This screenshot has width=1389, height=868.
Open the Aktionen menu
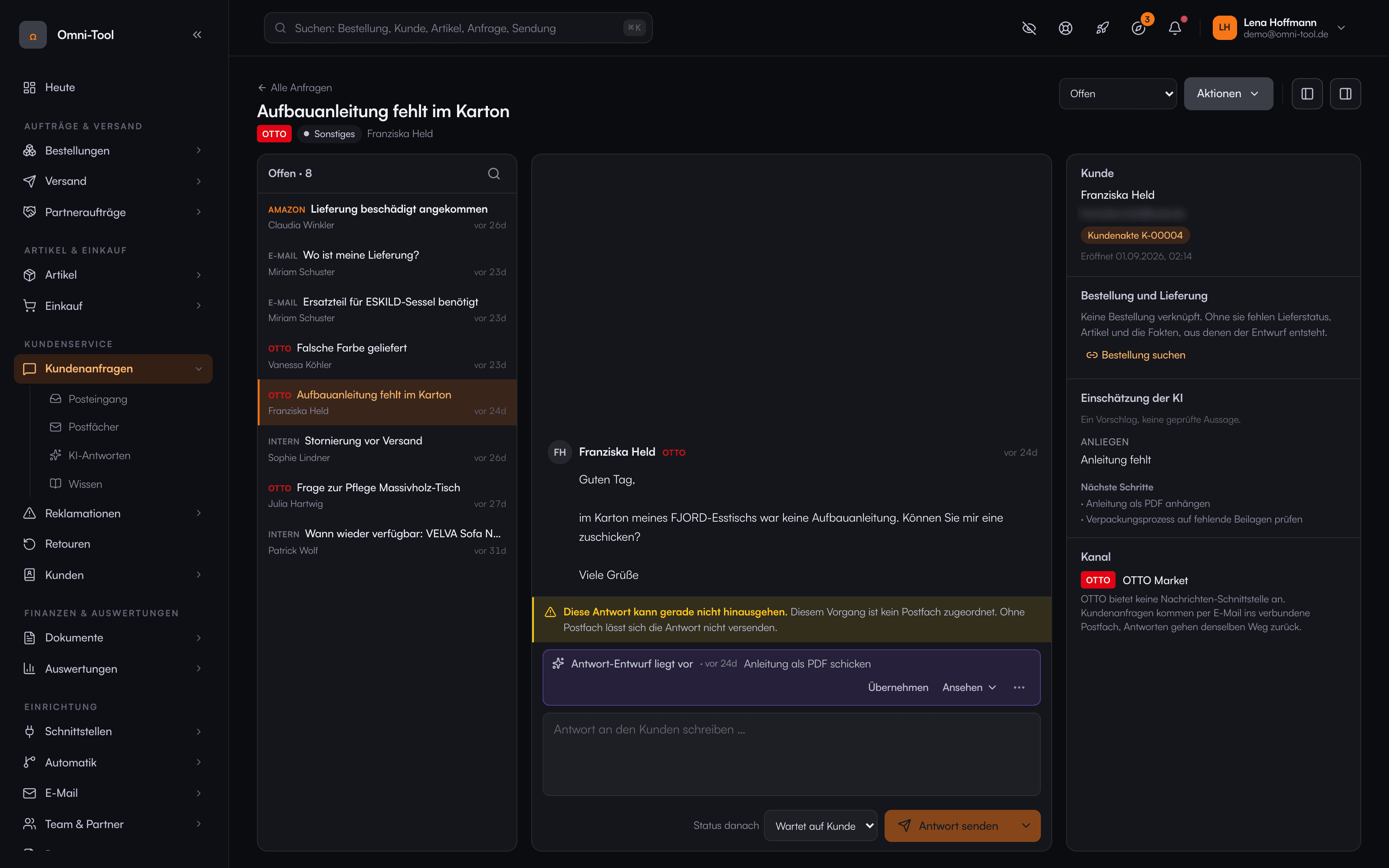(1228, 94)
